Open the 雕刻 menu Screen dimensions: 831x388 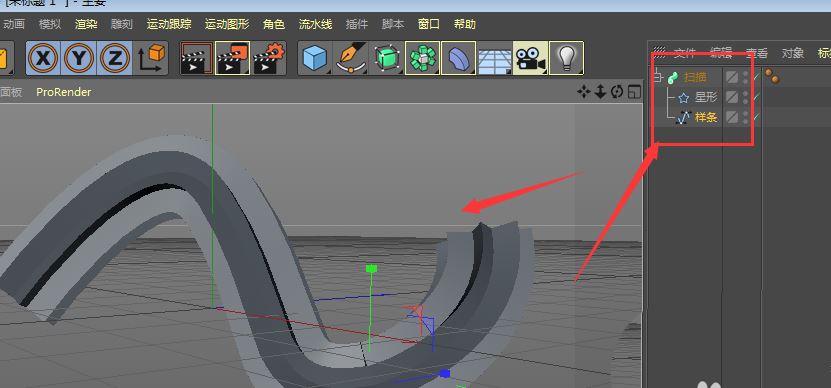click(122, 24)
